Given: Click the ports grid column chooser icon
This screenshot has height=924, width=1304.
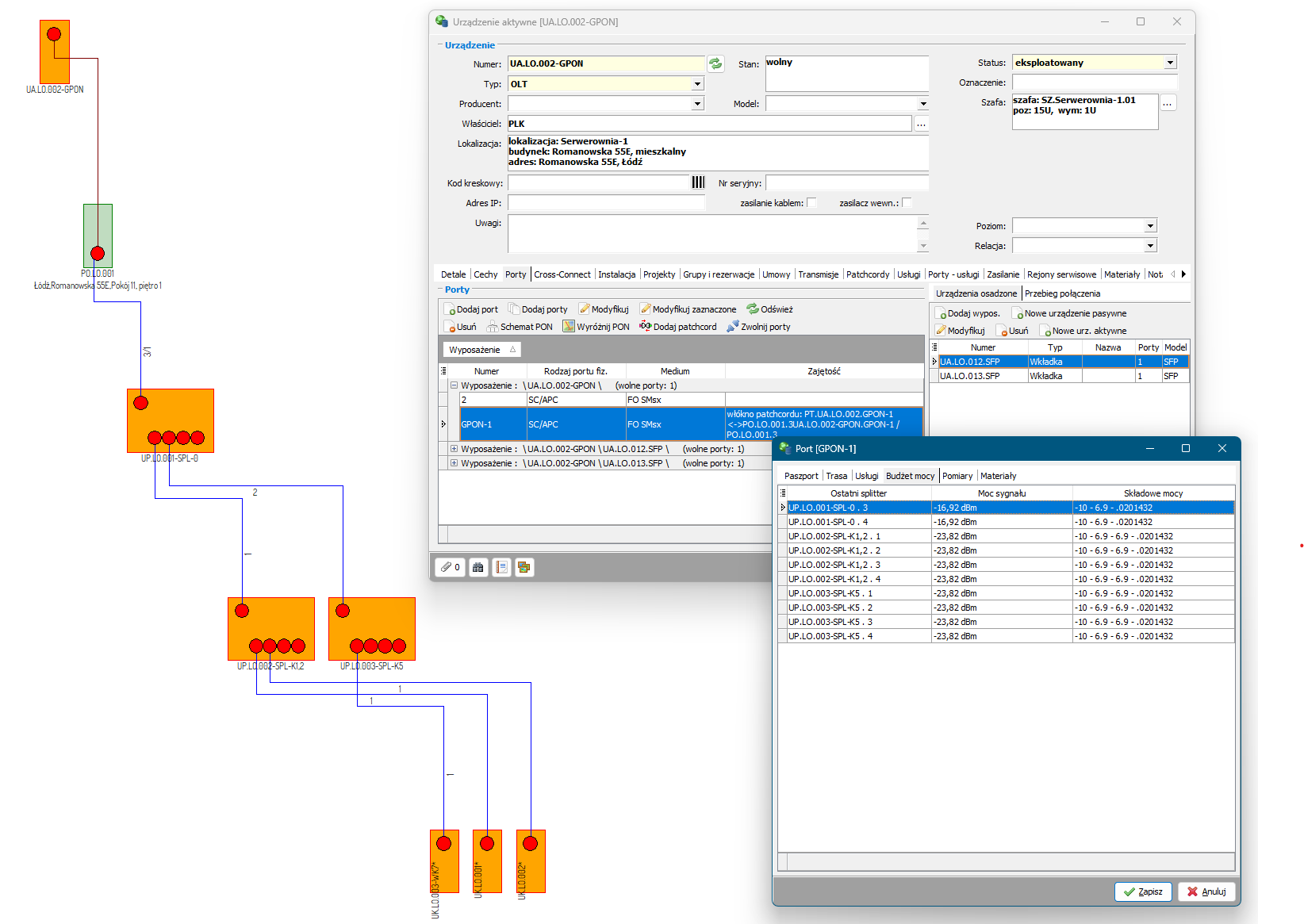Looking at the screenshot, I should click(443, 371).
